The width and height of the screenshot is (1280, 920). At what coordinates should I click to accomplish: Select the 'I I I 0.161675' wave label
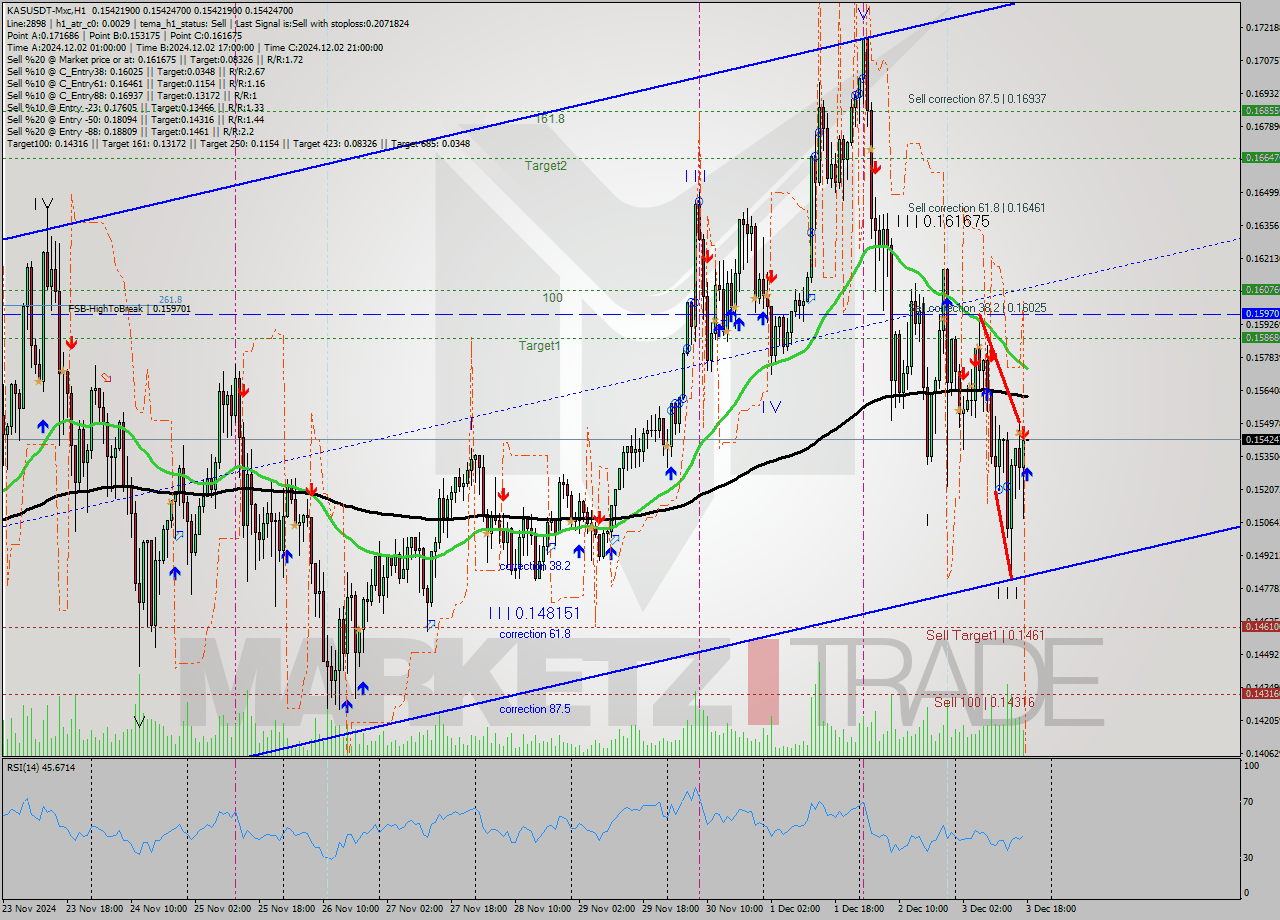(942, 221)
